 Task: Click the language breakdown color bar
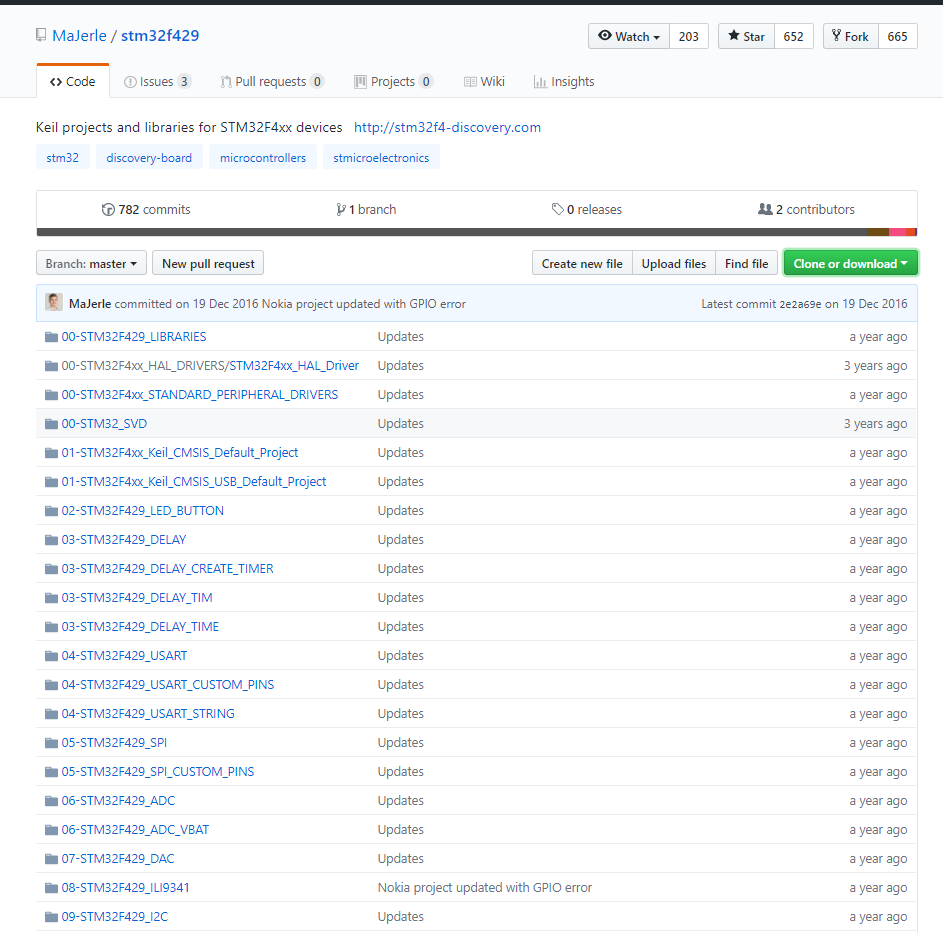coord(477,232)
